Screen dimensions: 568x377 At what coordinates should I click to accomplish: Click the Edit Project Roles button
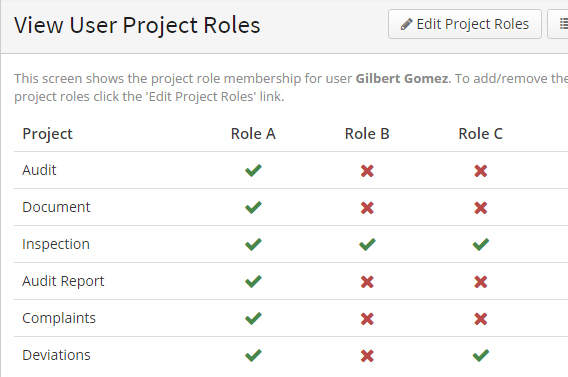click(x=465, y=24)
